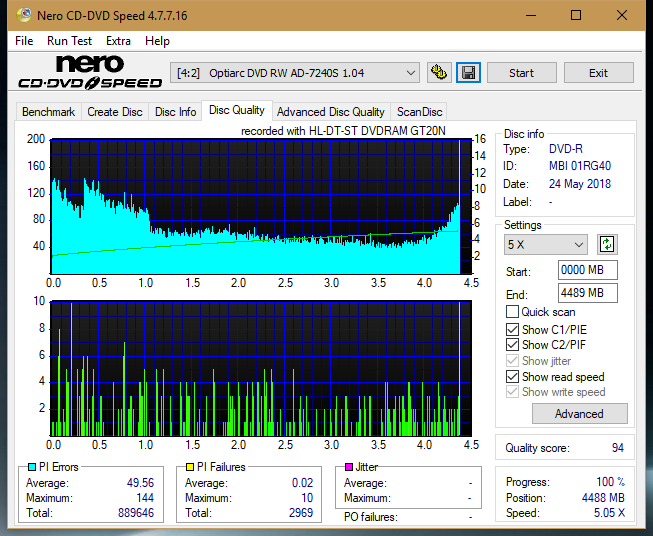
Task: Open the drive selection dropdown
Action: pyautogui.click(x=294, y=73)
